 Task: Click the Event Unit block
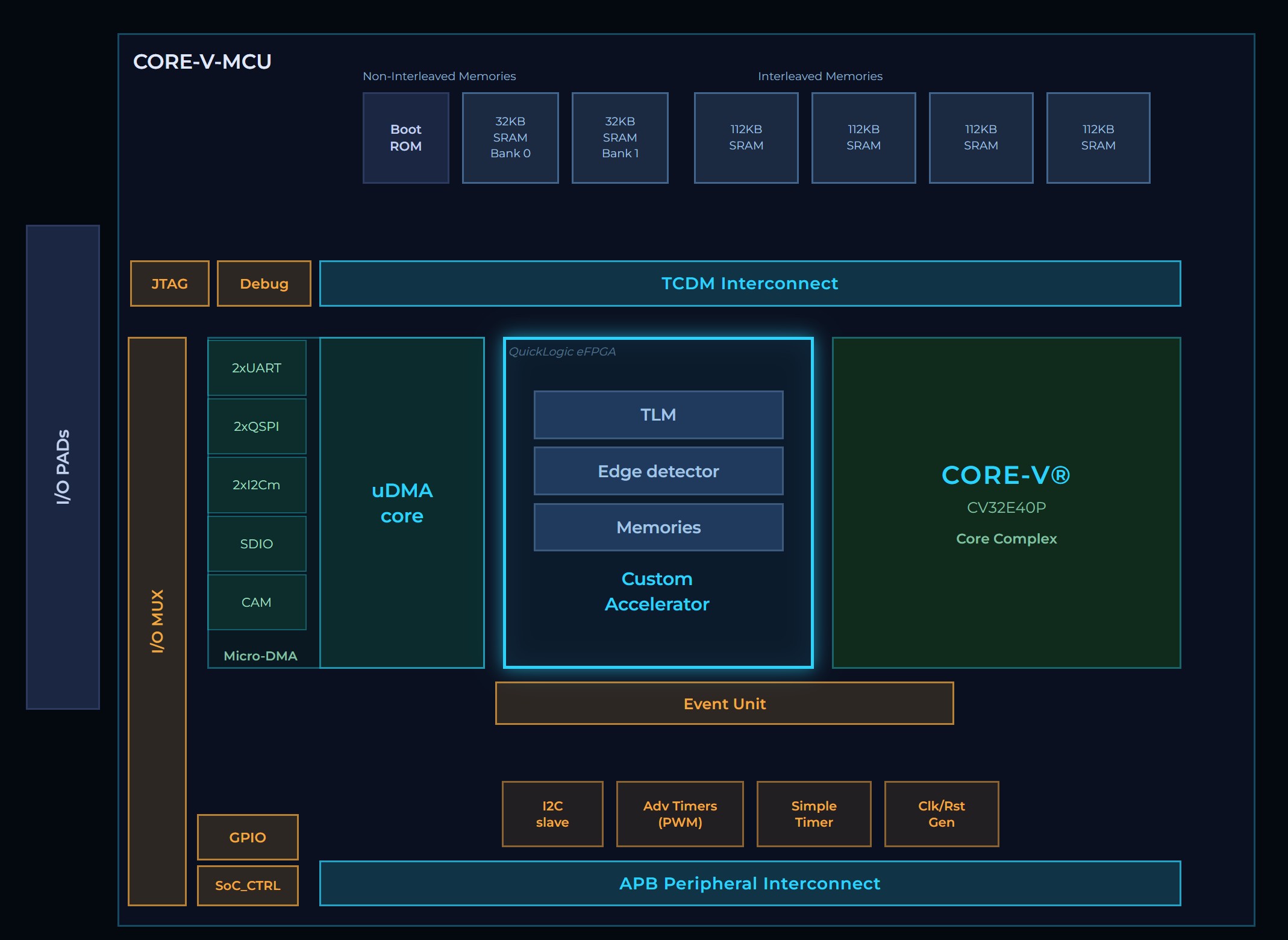click(x=724, y=703)
